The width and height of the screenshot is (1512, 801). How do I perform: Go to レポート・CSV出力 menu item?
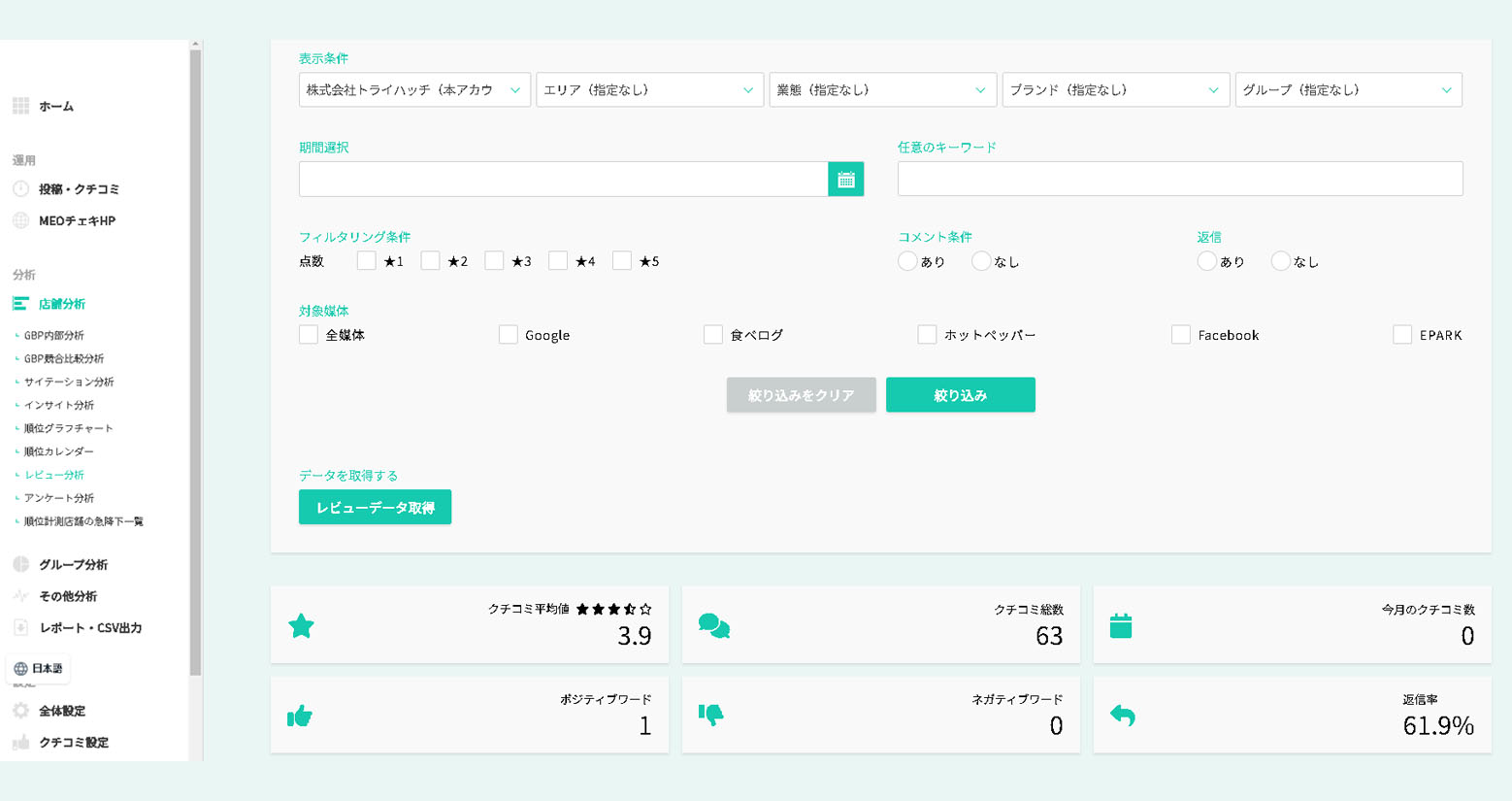[90, 628]
